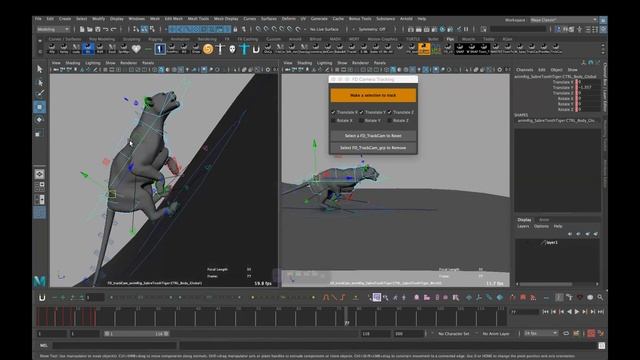
Task: Click the white U-shaped magnet shelf icon
Action: (x=256, y=49)
